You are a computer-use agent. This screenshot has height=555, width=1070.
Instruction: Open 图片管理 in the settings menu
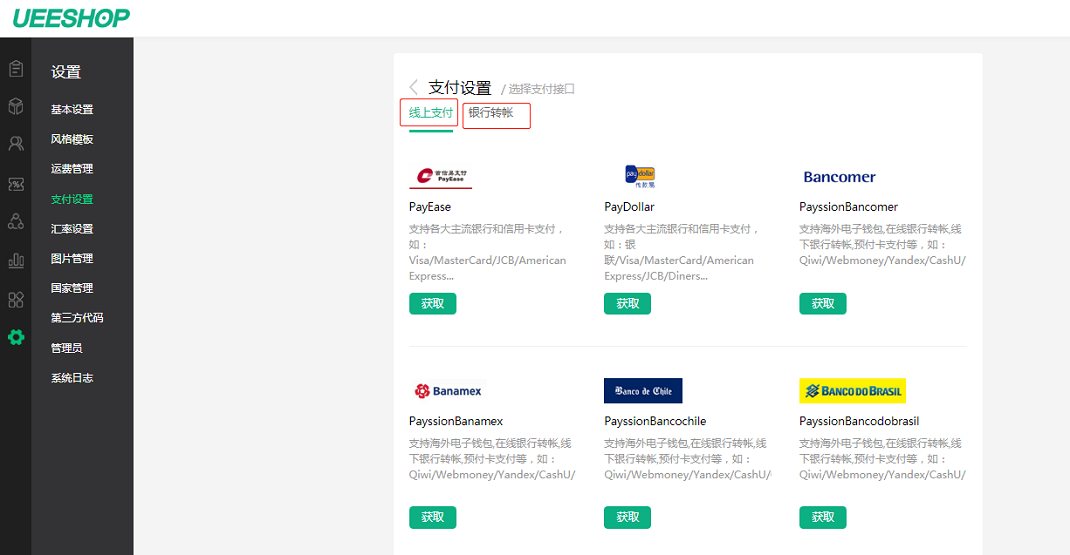coord(72,258)
